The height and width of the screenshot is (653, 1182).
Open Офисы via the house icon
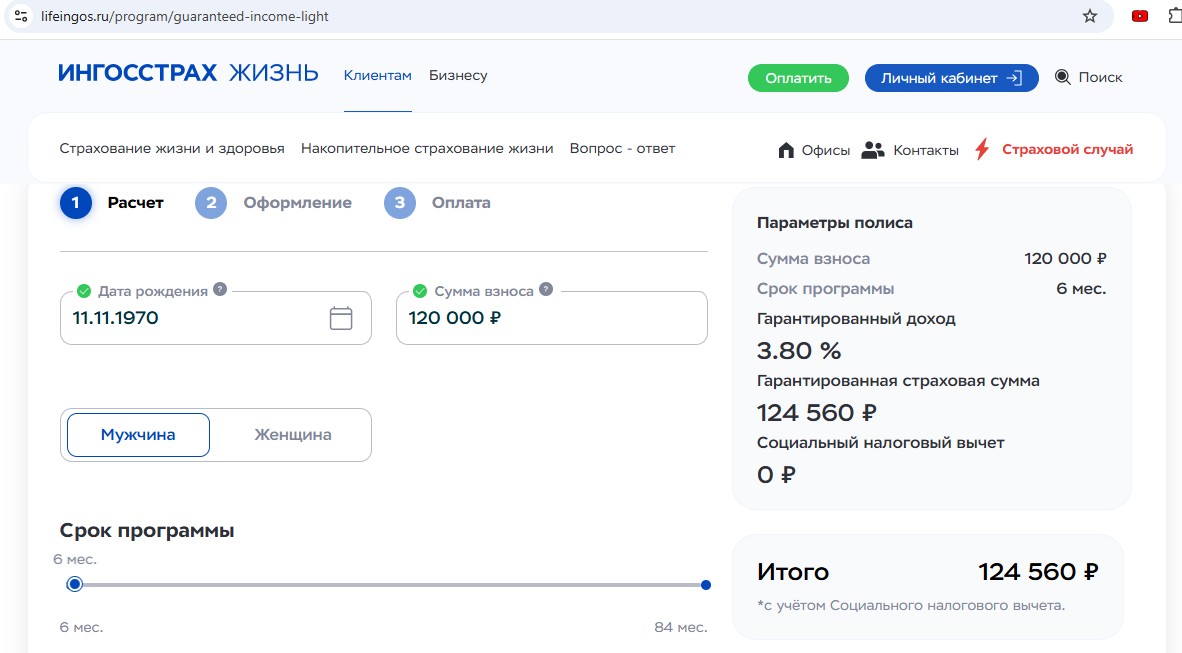(786, 150)
